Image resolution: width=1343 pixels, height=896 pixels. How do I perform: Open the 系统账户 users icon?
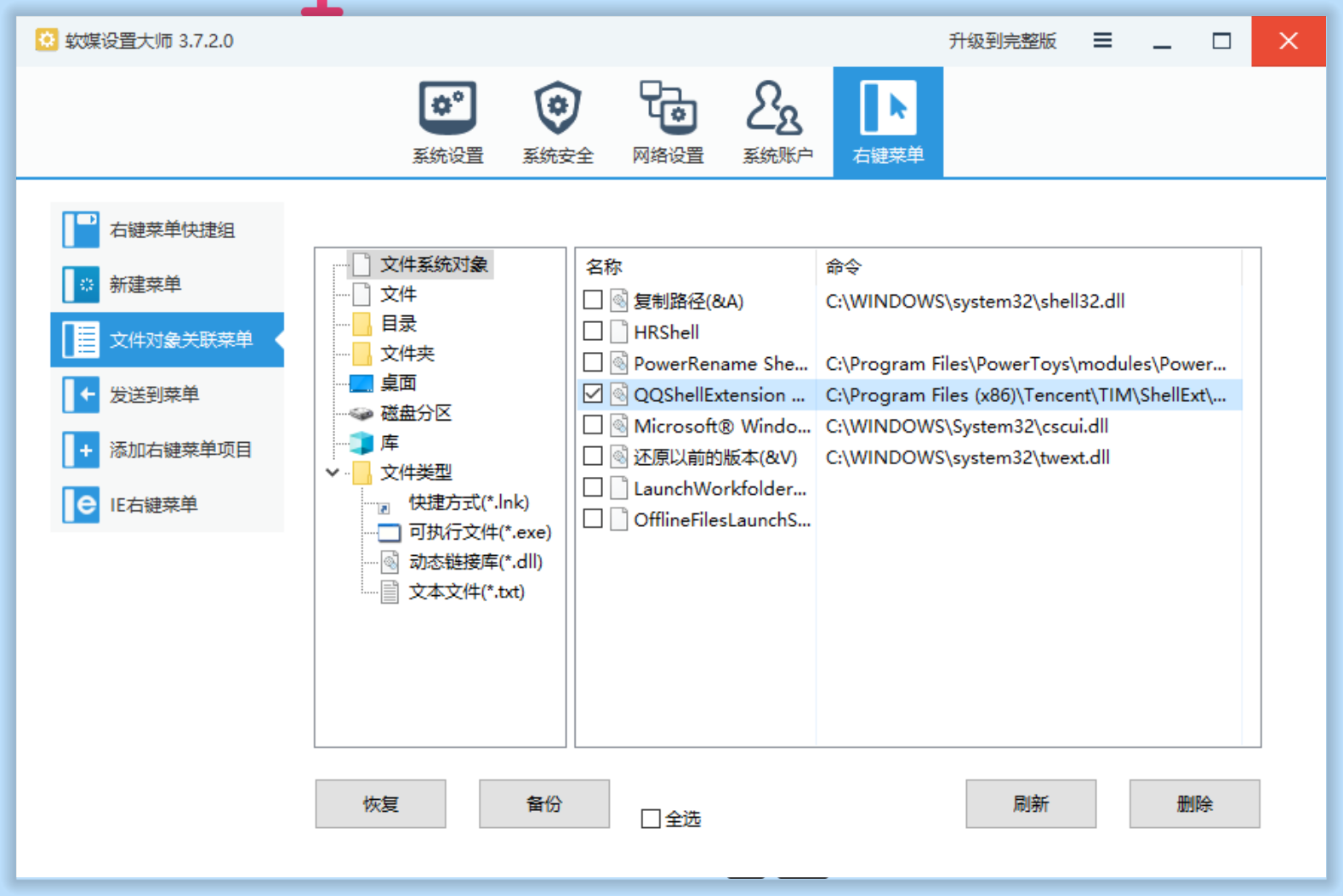774,108
